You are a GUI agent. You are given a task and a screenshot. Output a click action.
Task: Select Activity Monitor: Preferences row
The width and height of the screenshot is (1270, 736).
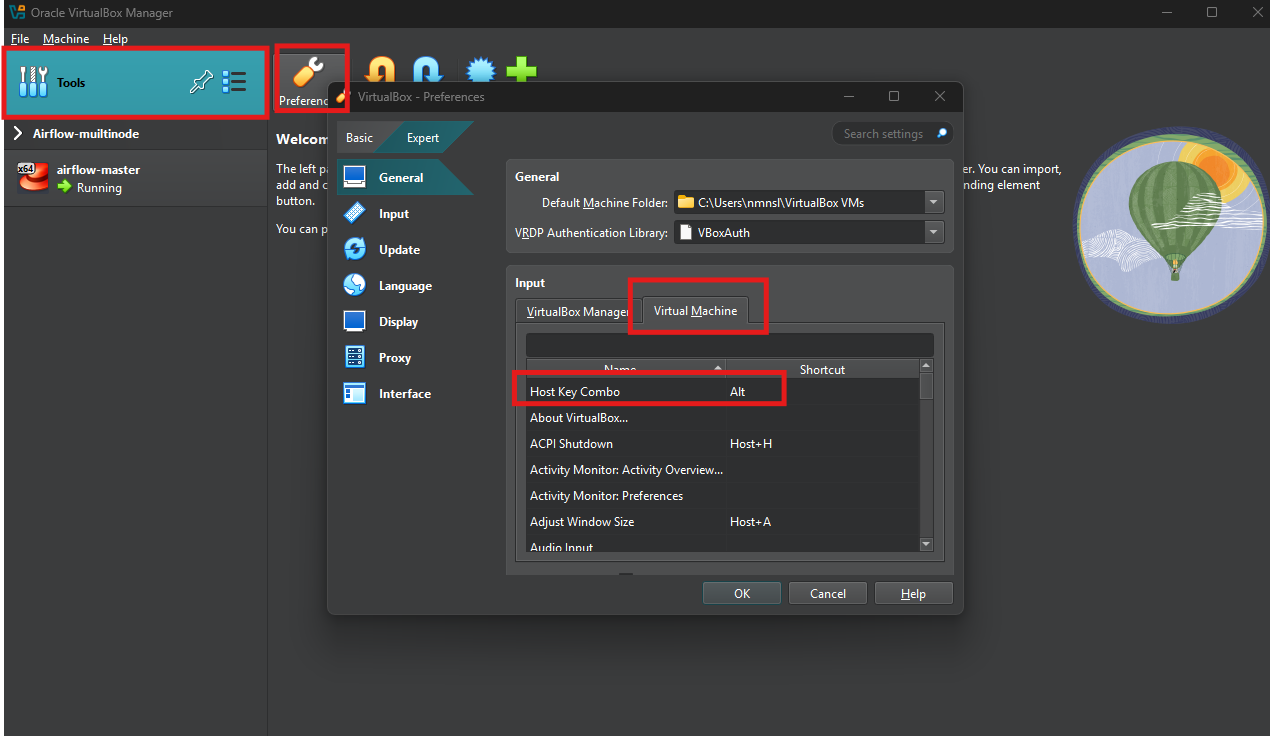coord(722,495)
